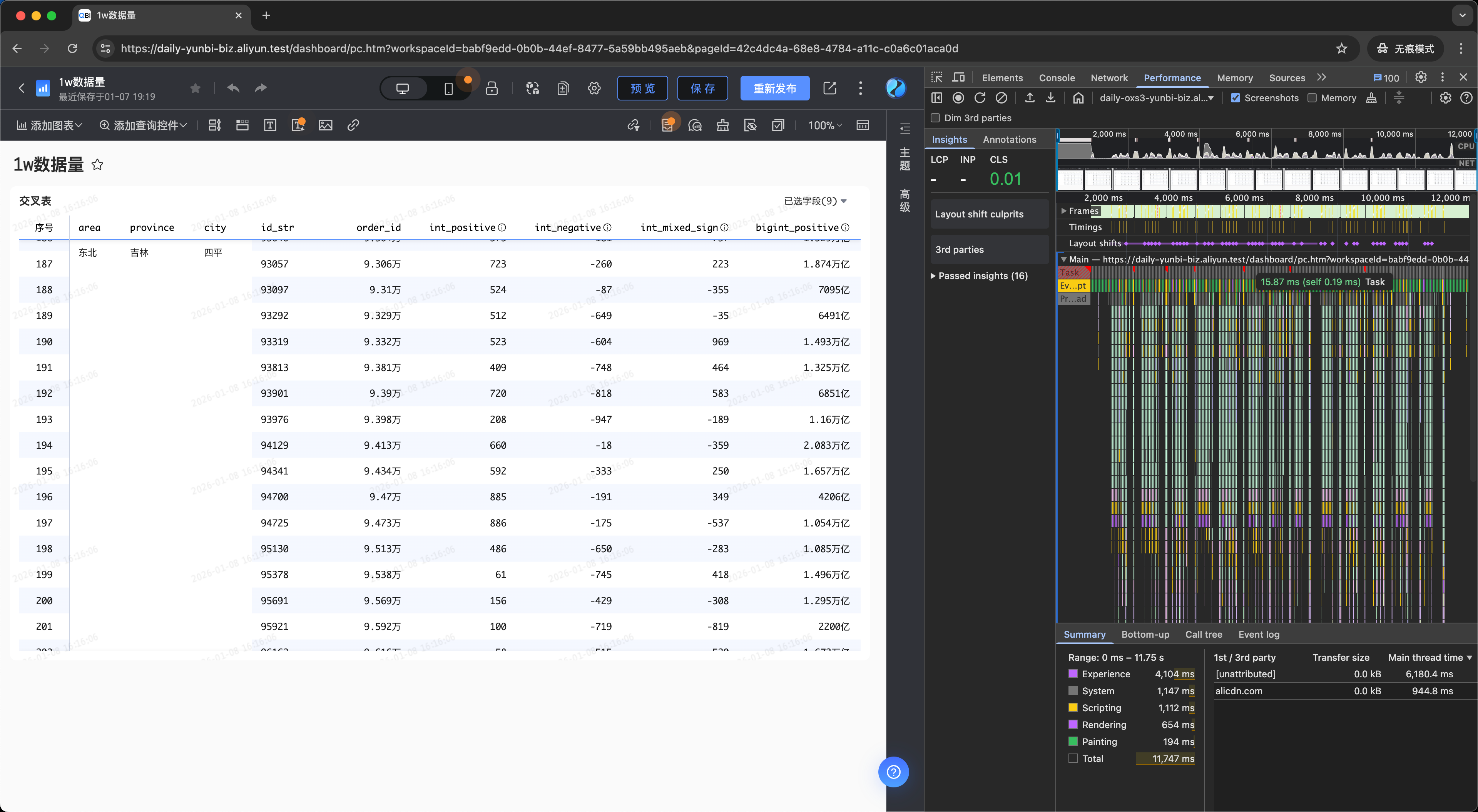Switch to the Network tab
The width and height of the screenshot is (1478, 812).
pyautogui.click(x=1109, y=78)
